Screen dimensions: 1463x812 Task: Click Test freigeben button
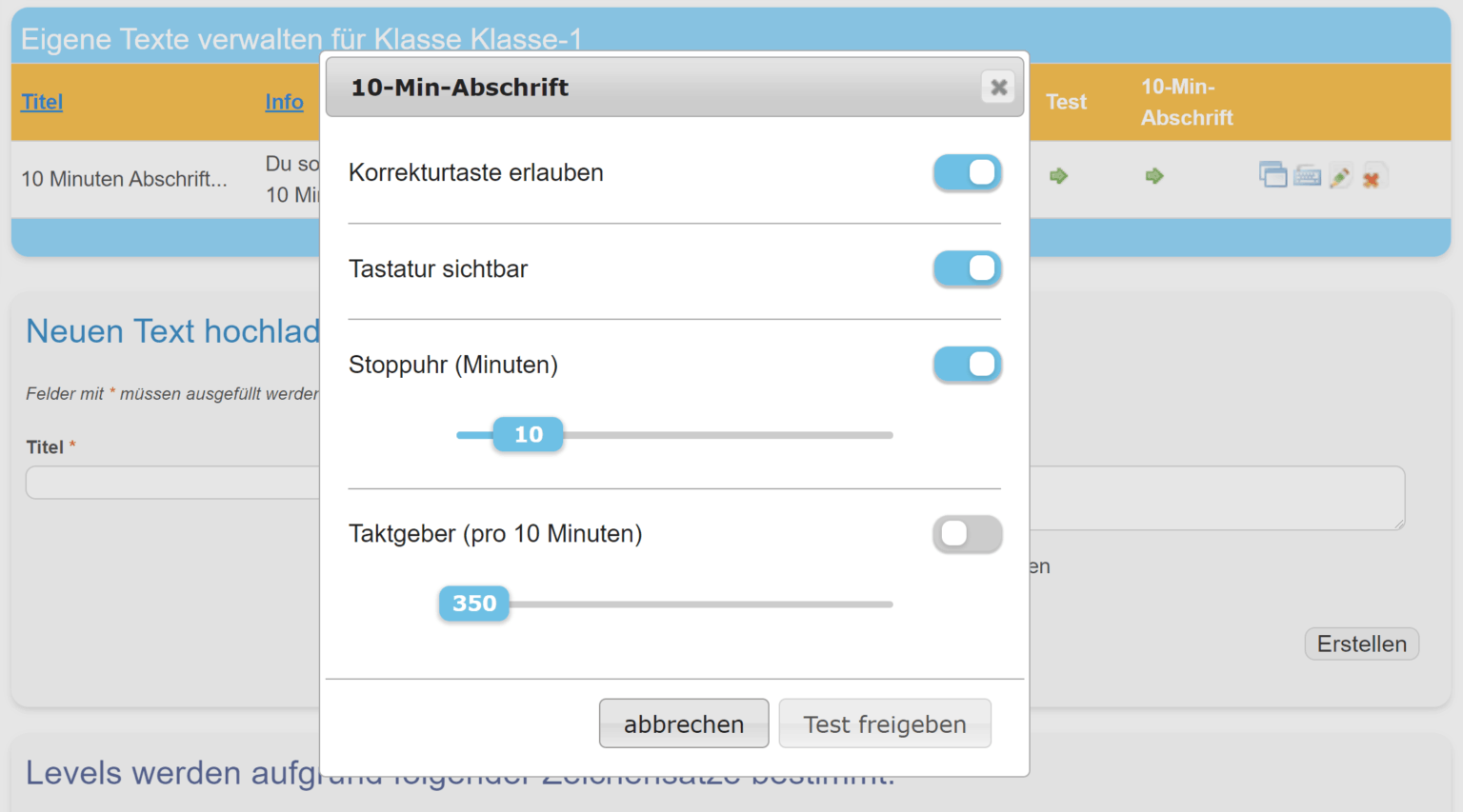885,723
